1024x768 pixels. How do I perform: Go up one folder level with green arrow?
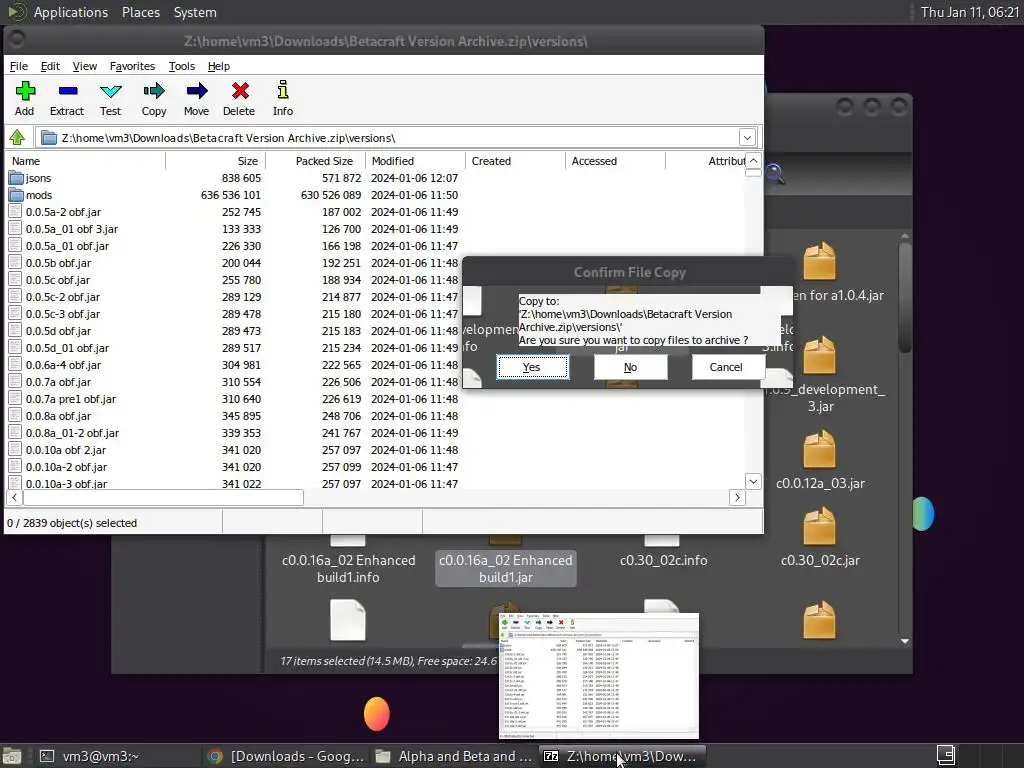(18, 137)
